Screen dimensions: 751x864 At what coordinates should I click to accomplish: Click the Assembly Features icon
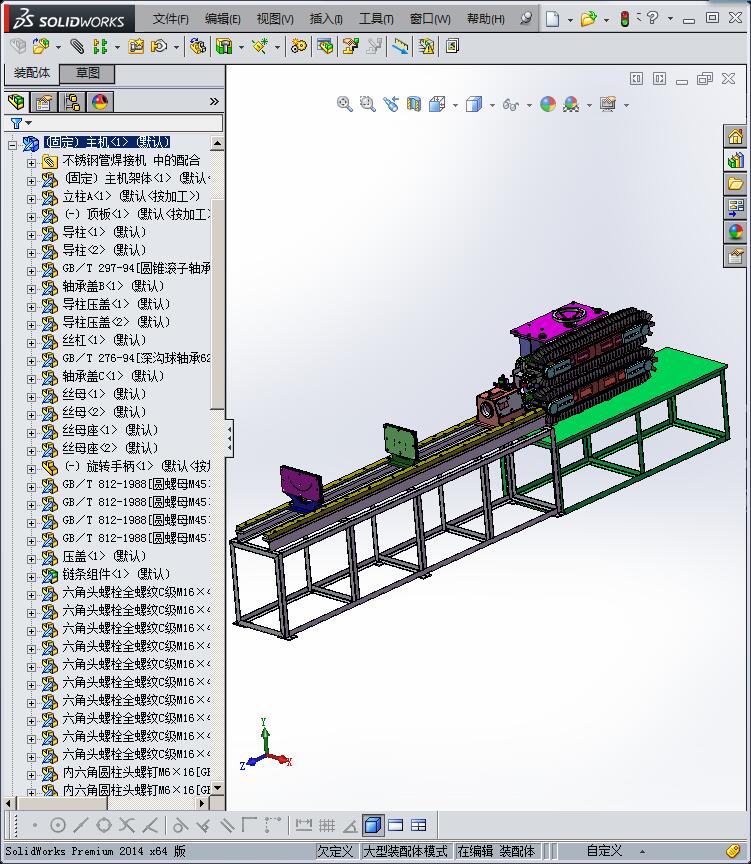click(224, 46)
